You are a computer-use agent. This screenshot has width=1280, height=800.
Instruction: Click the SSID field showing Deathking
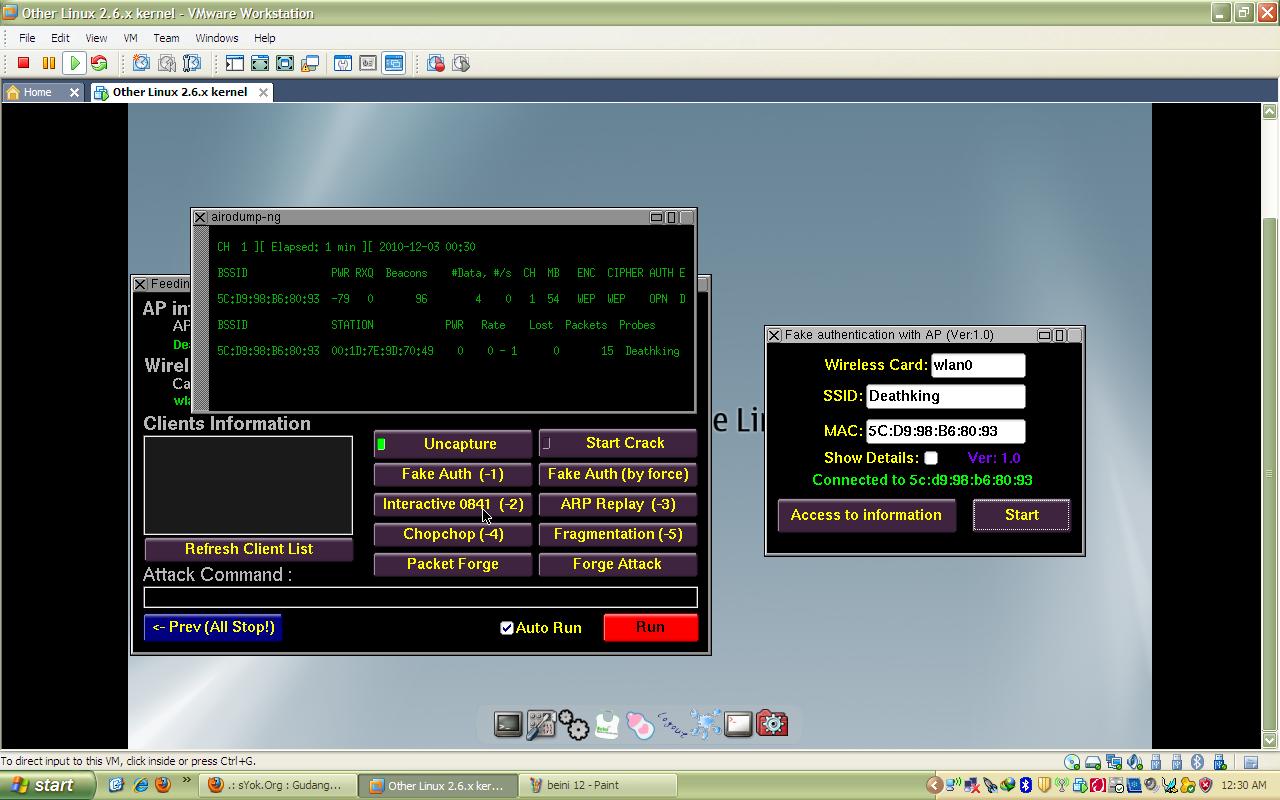(x=945, y=396)
